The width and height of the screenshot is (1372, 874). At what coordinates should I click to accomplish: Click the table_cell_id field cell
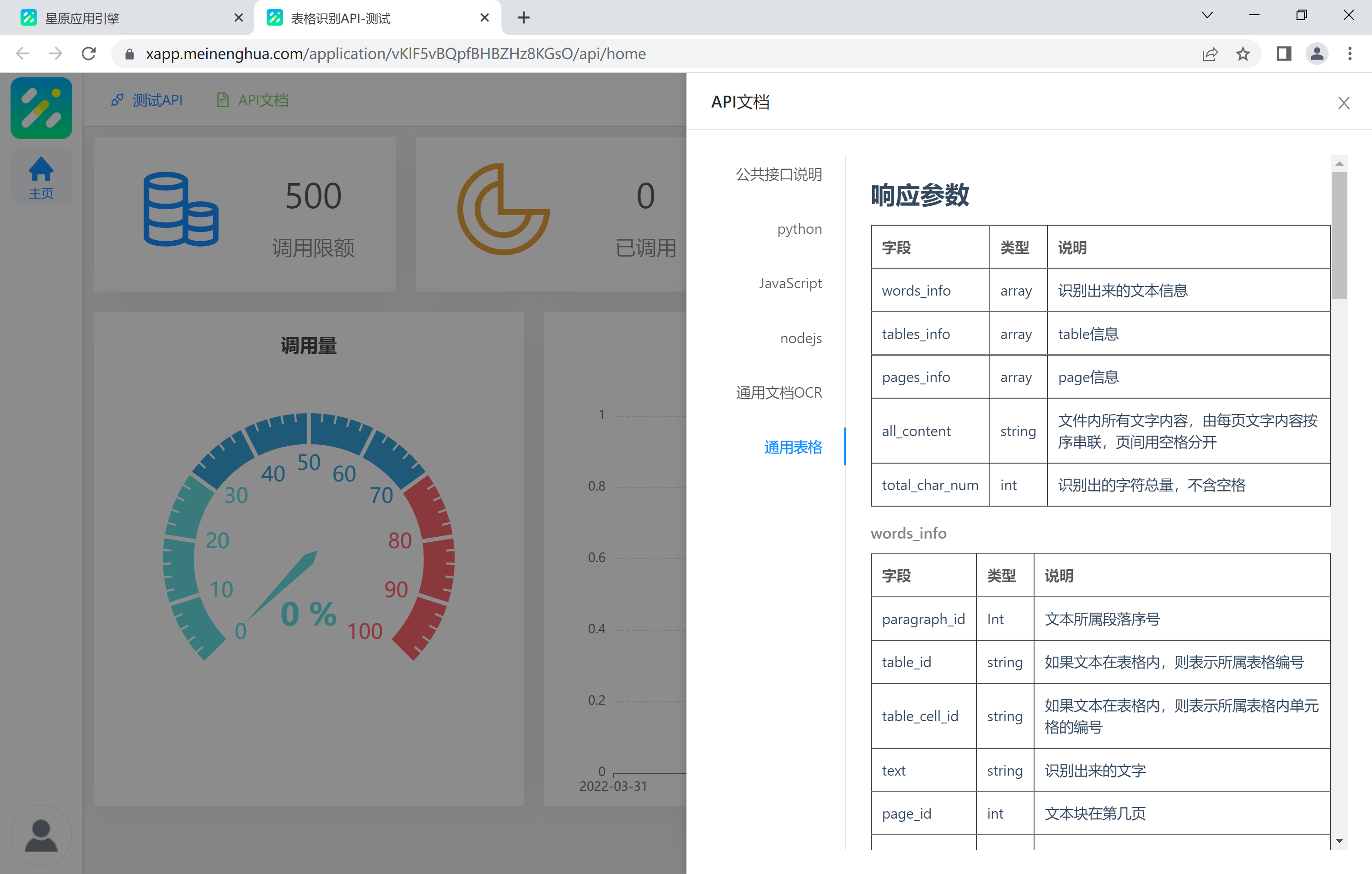(x=923, y=716)
